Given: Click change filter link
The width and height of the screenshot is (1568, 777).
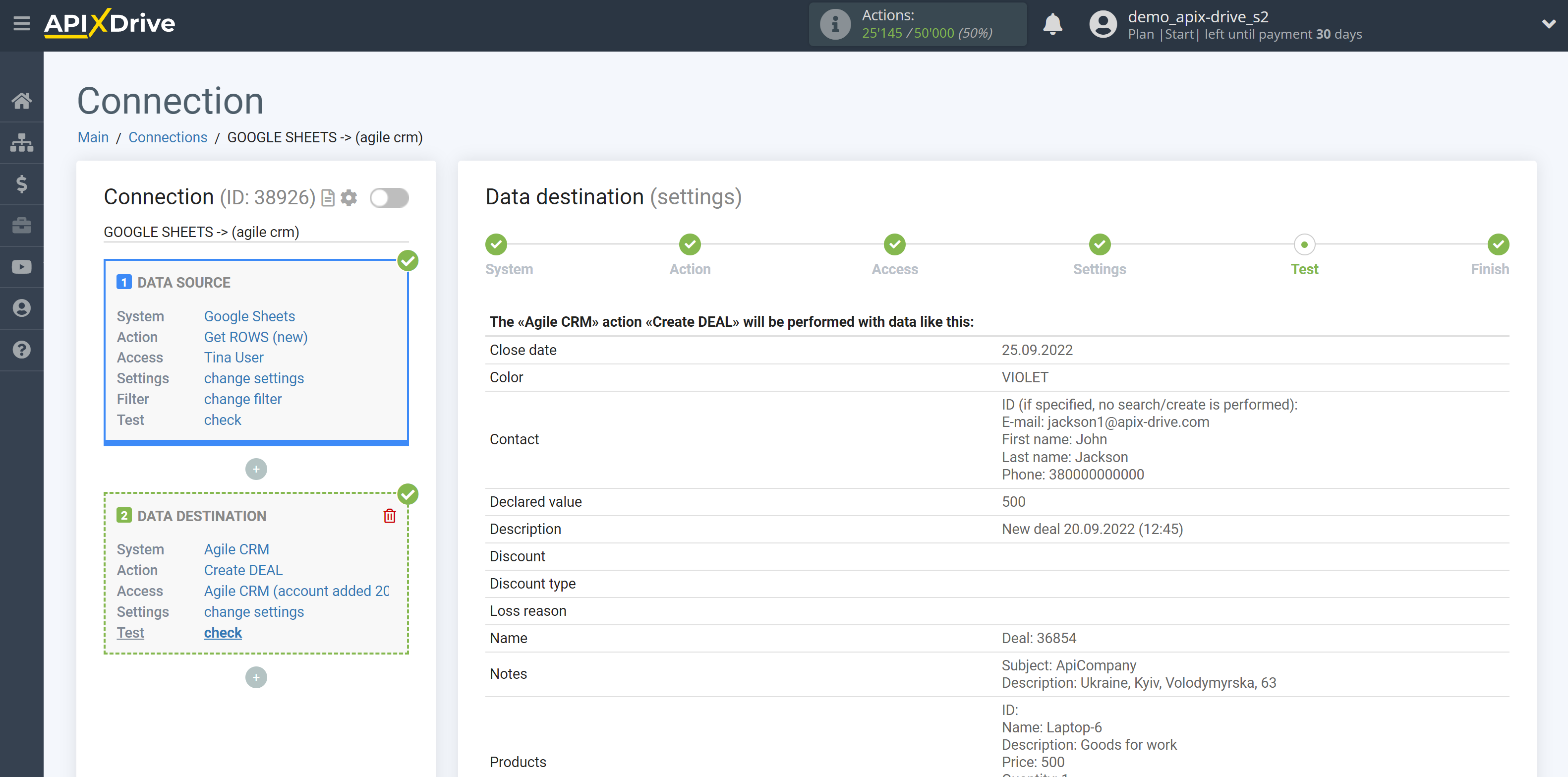Looking at the screenshot, I should coord(243,399).
